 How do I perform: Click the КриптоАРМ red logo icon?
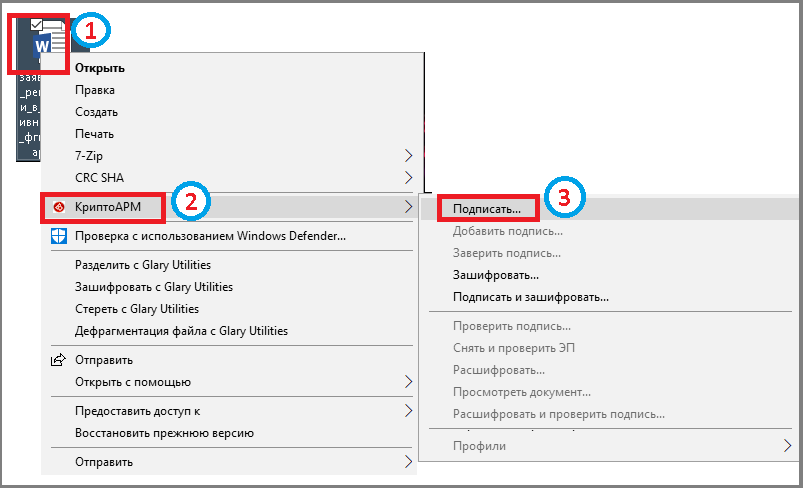(x=59, y=207)
